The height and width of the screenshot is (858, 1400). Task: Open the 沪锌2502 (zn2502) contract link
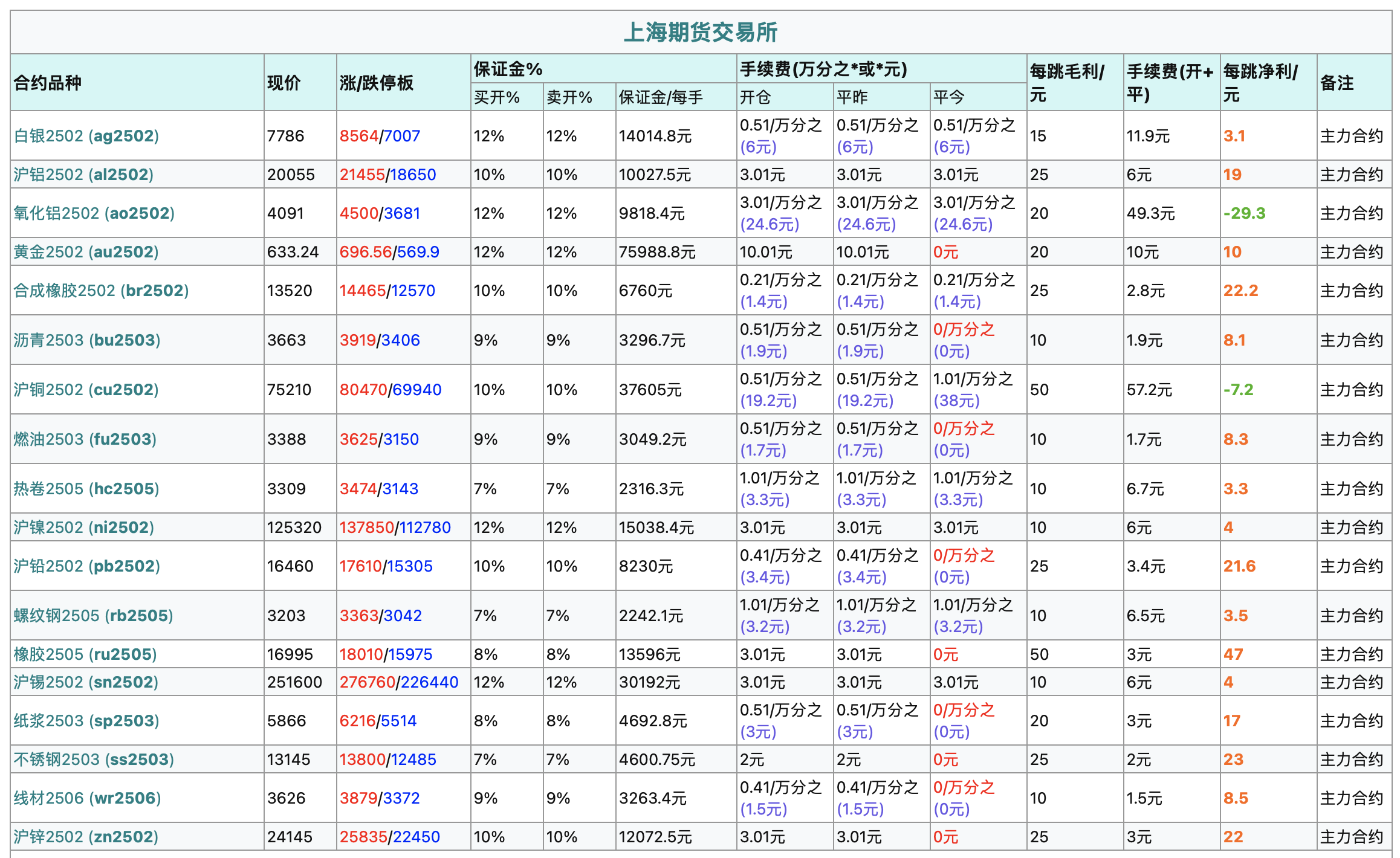click(x=86, y=837)
